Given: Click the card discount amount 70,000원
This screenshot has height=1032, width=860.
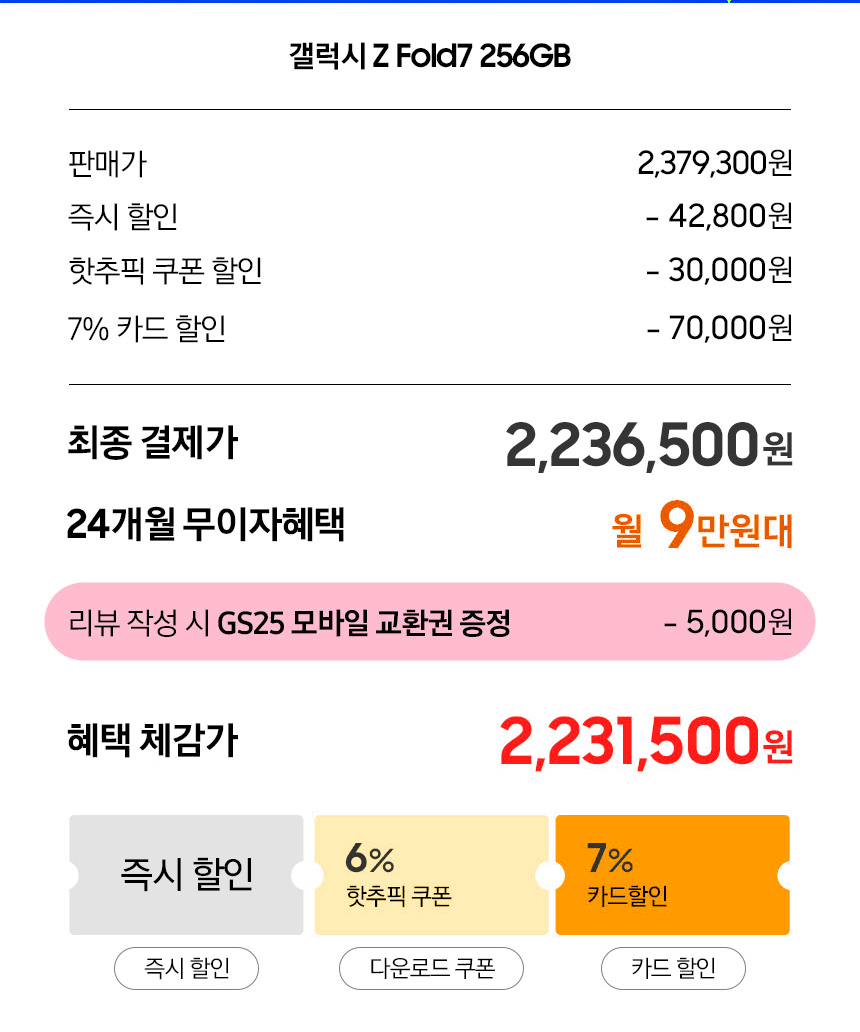Looking at the screenshot, I should coord(719,327).
